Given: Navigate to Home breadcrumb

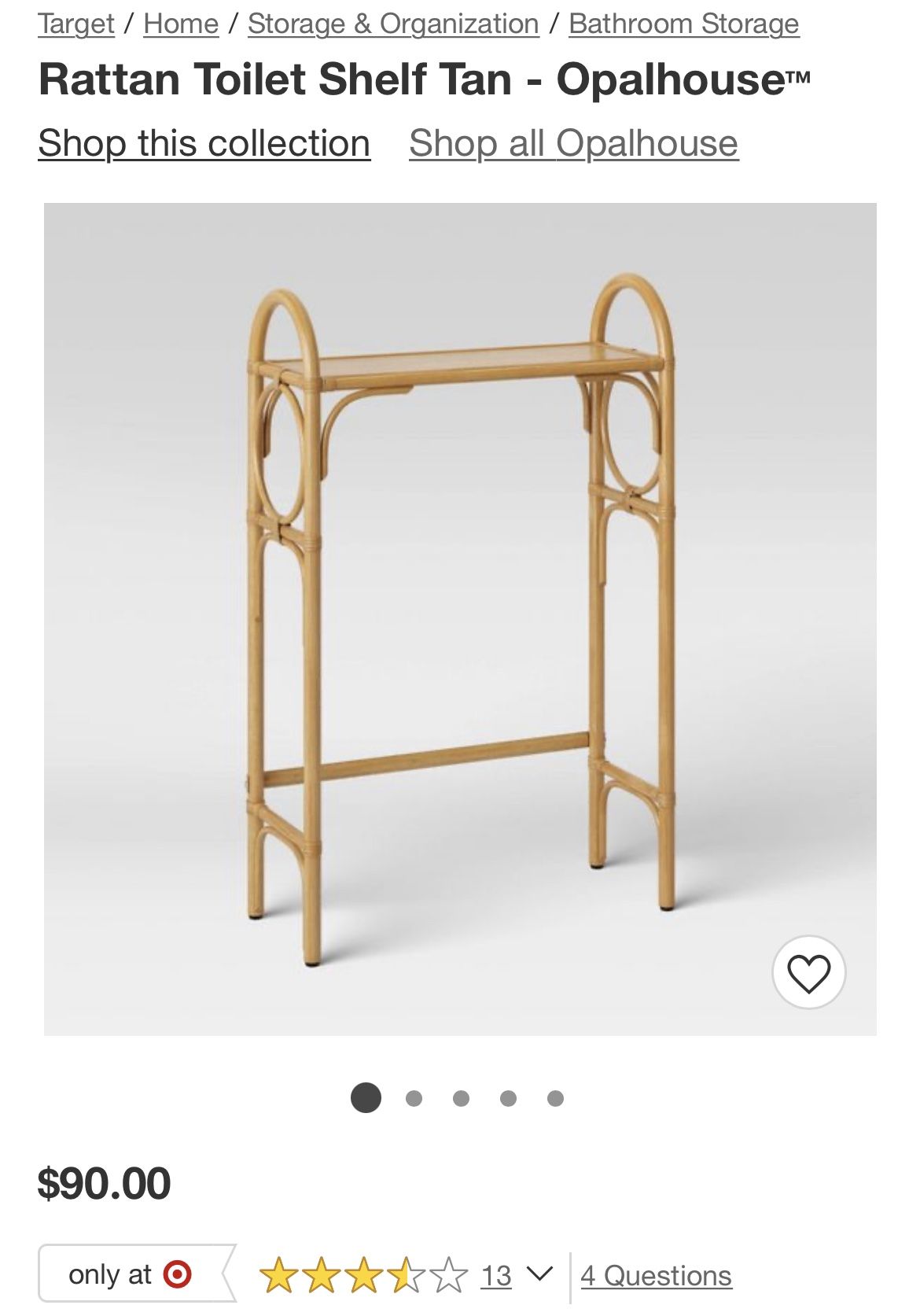Looking at the screenshot, I should click(181, 24).
